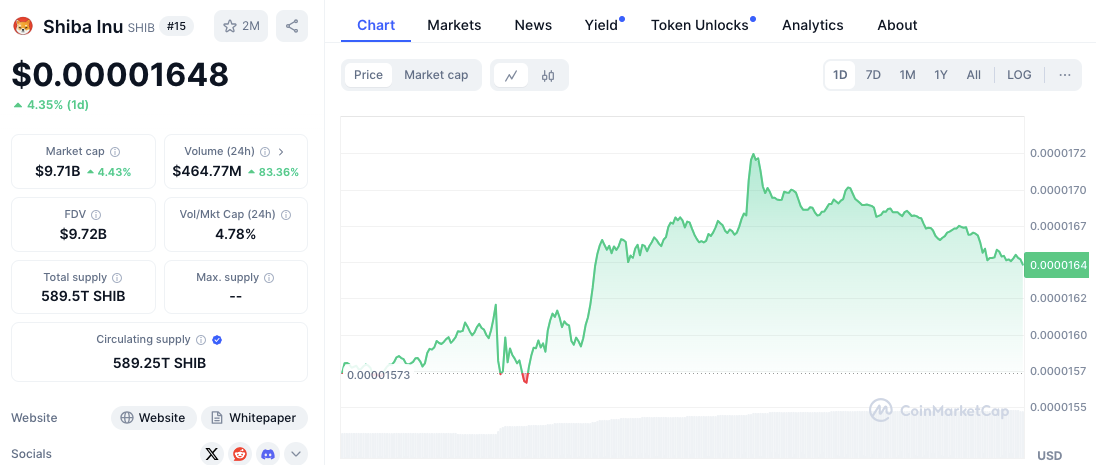Open the Whitepaper link
Viewport: 1096px width, 465px height.
coord(254,418)
